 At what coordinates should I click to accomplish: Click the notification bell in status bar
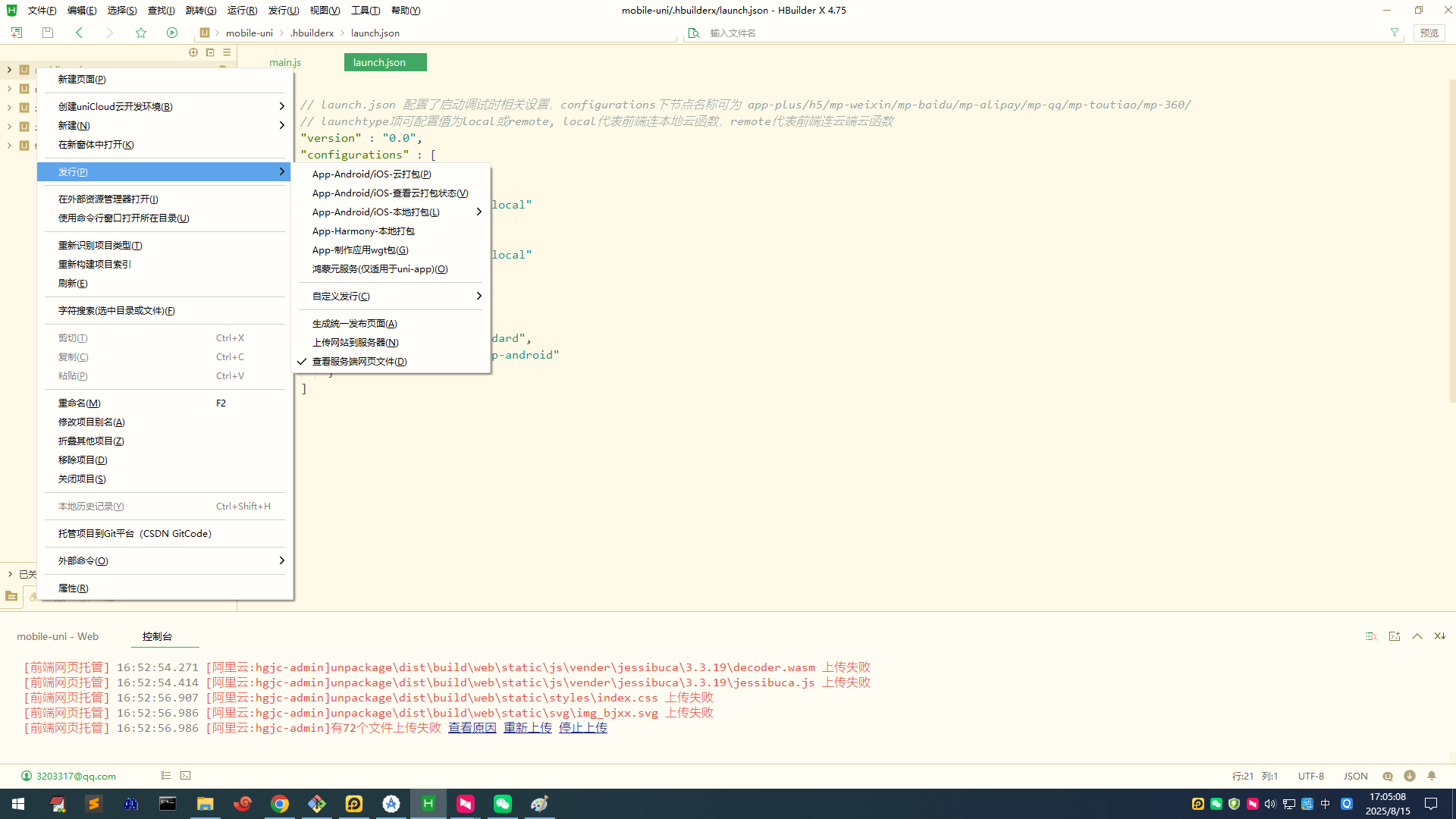tap(1432, 776)
